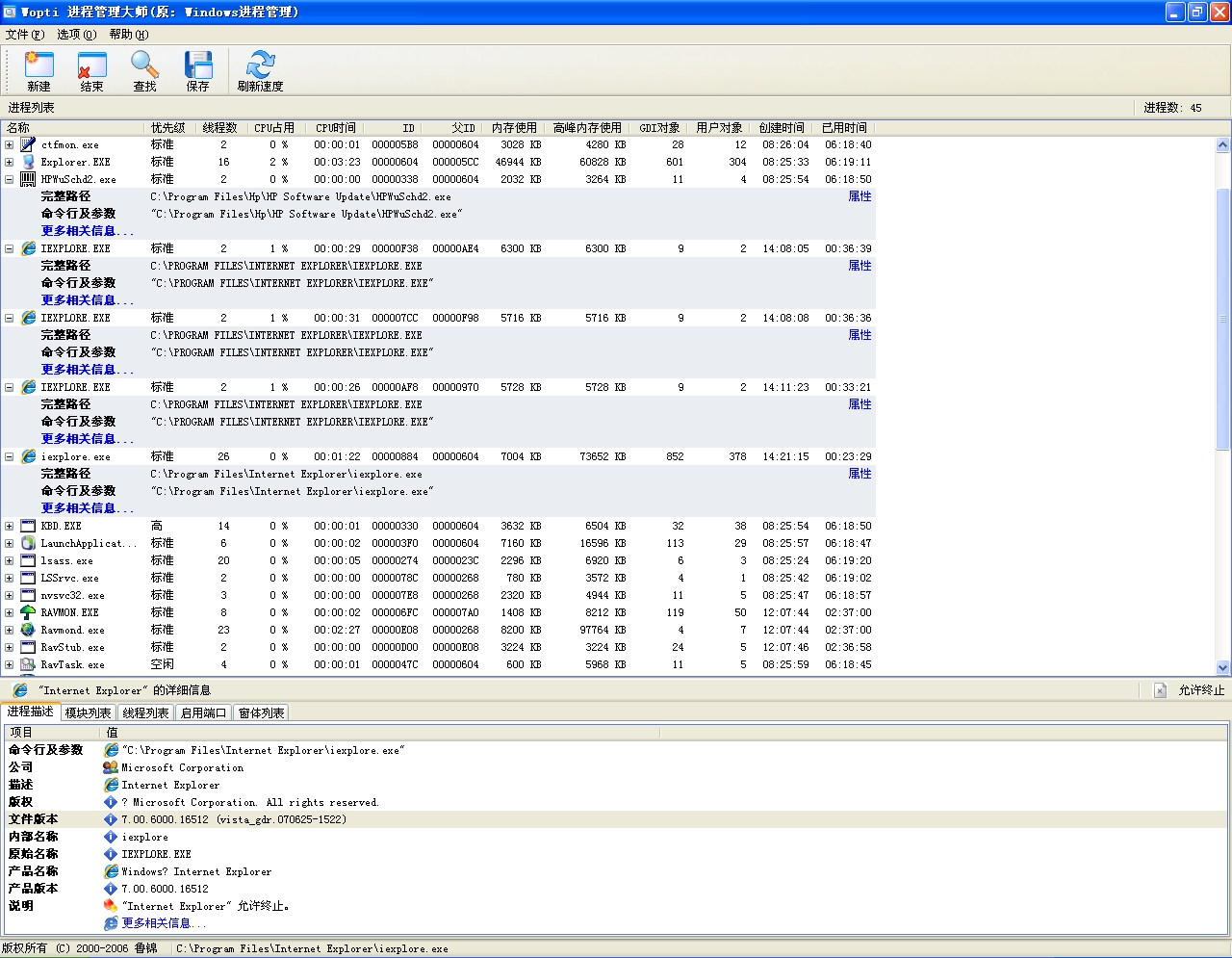Expand the KBD.EXE process row
The width and height of the screenshot is (1232, 958).
pos(9,527)
